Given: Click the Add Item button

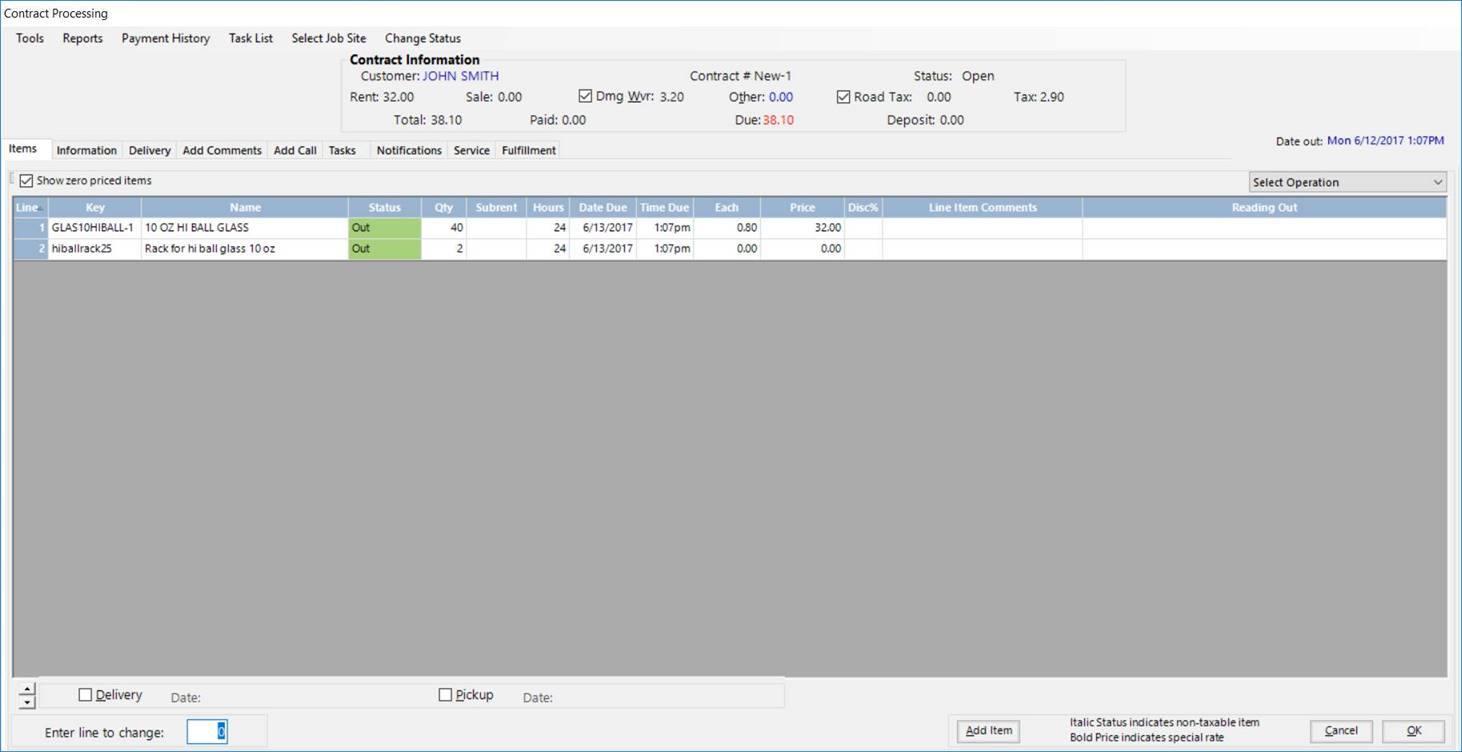Looking at the screenshot, I should coord(988,731).
